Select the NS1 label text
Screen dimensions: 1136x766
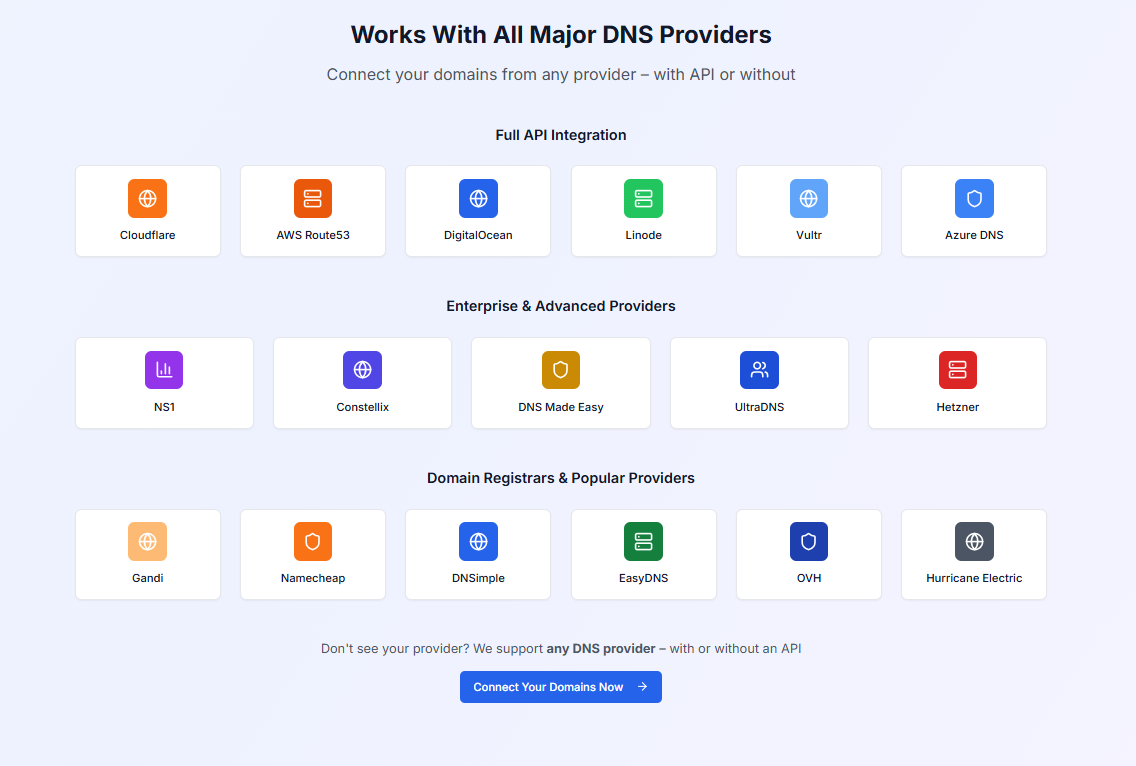[164, 407]
